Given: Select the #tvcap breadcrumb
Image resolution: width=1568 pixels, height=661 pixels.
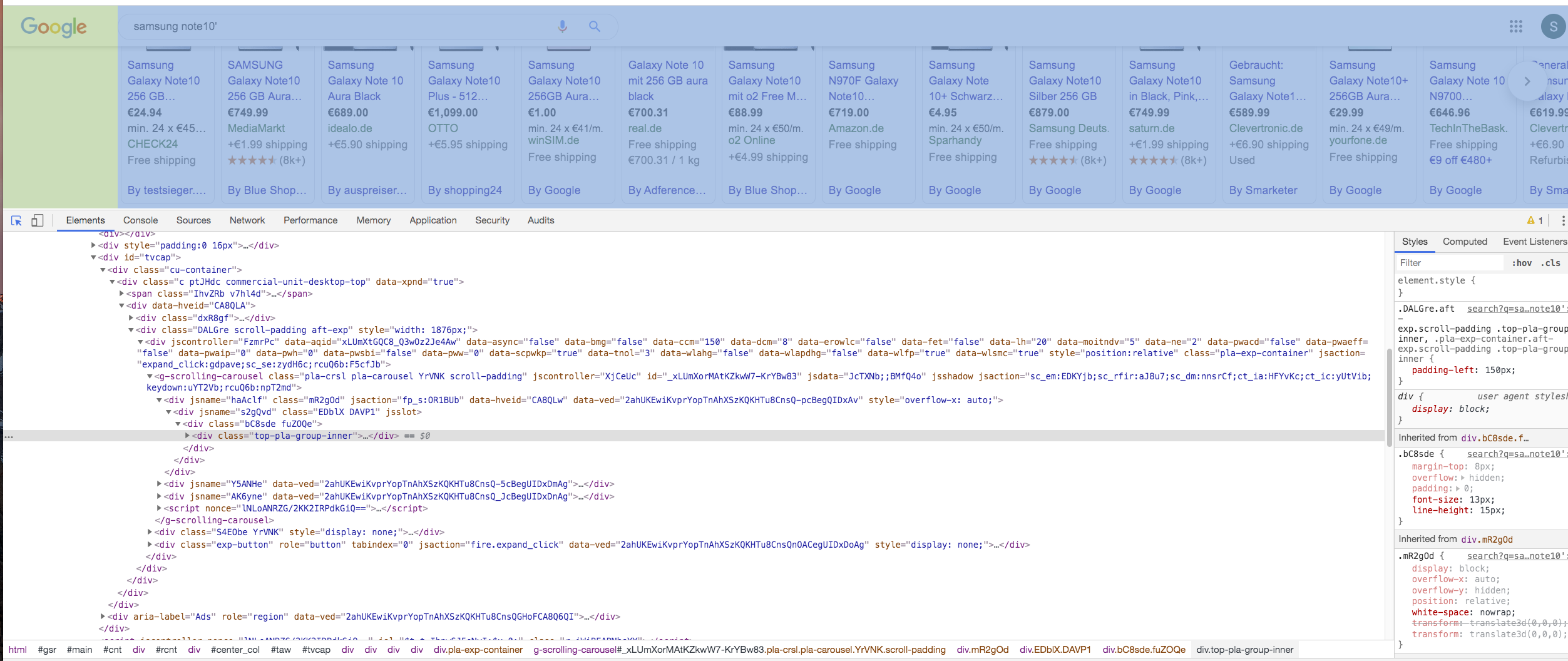Looking at the screenshot, I should pyautogui.click(x=316, y=650).
